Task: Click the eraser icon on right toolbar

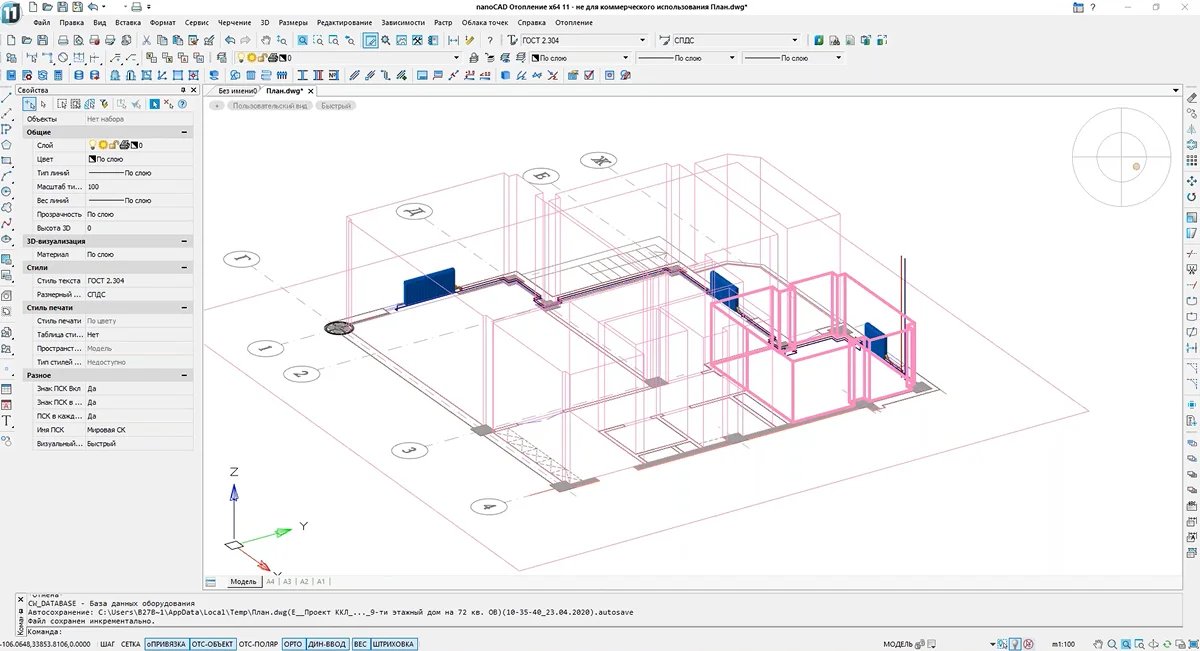Action: (x=1191, y=97)
